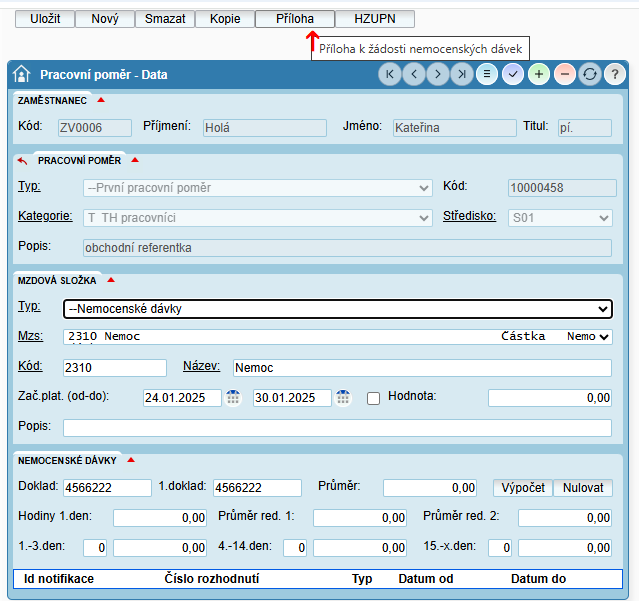Click the Příloha toolbar button
Screen dimensions: 639x601
(294, 19)
